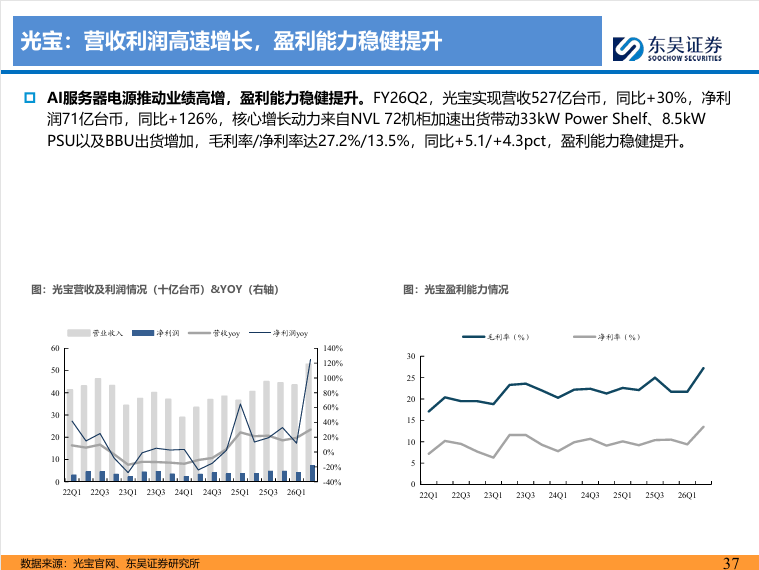Select the gray 营业收入 legend swatch
This screenshot has height=570, width=759.
point(78,333)
